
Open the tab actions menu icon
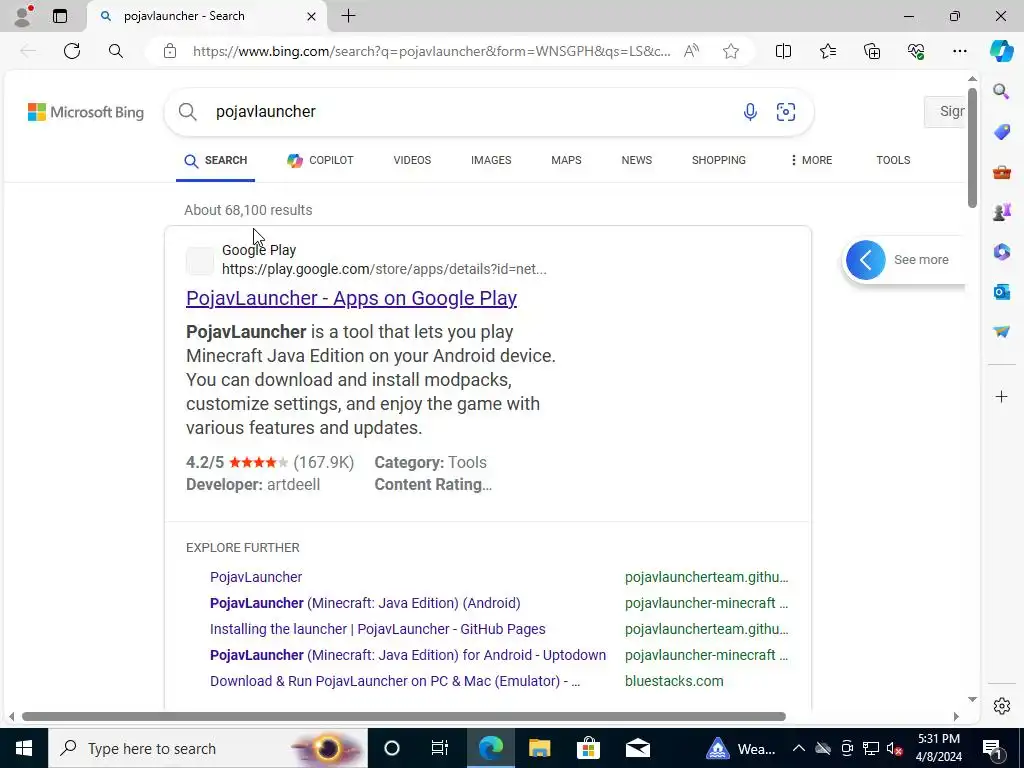pos(60,16)
